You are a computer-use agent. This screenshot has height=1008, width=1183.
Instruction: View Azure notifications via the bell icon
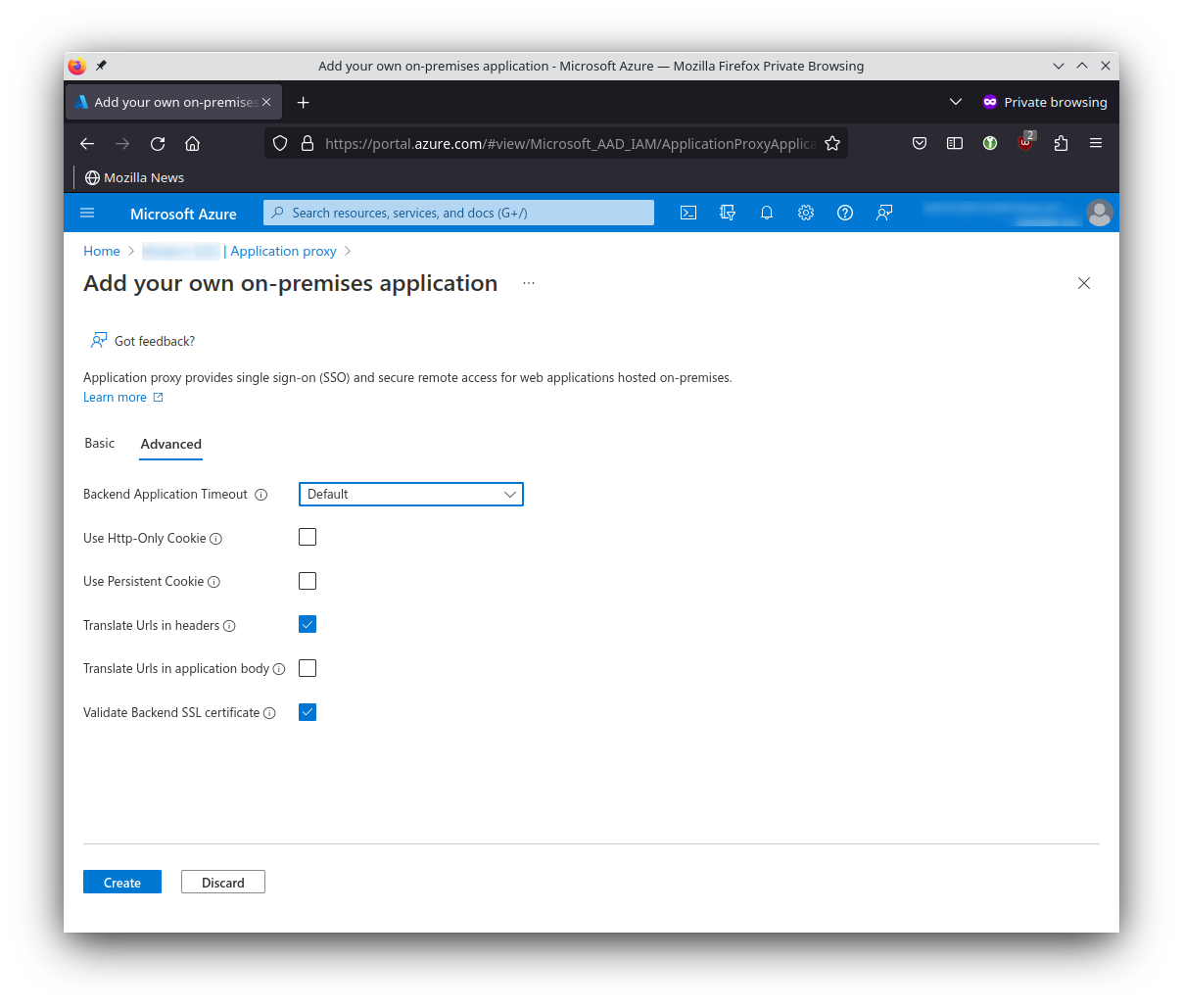pyautogui.click(x=766, y=213)
